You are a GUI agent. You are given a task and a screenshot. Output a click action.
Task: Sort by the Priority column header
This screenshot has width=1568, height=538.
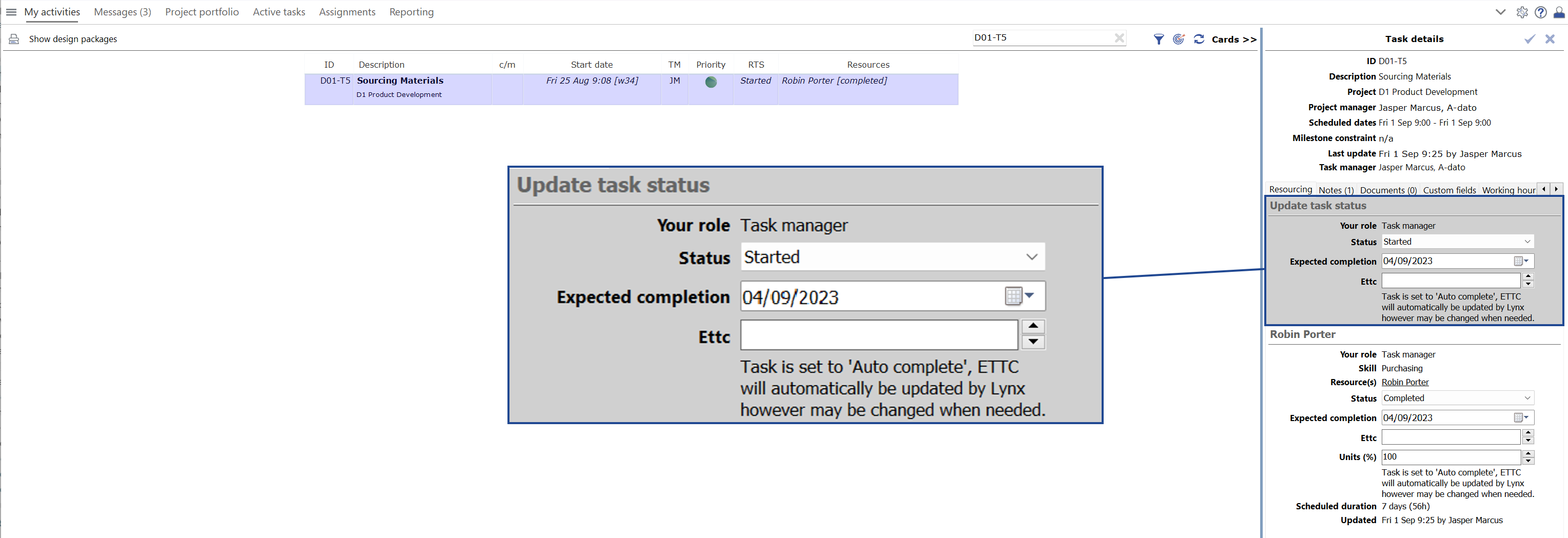[x=710, y=65]
